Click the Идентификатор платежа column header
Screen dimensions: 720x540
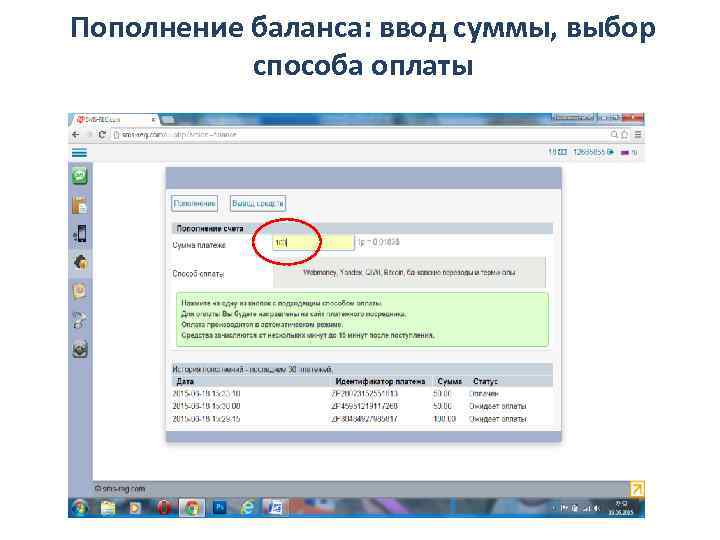click(x=380, y=381)
